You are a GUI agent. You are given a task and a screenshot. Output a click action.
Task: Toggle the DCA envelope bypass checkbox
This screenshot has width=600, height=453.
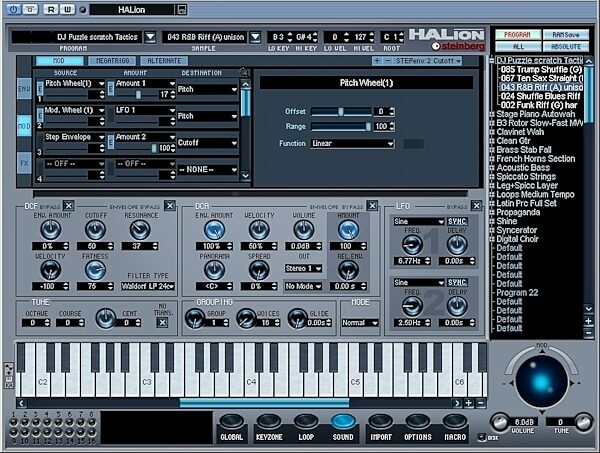pos(372,206)
